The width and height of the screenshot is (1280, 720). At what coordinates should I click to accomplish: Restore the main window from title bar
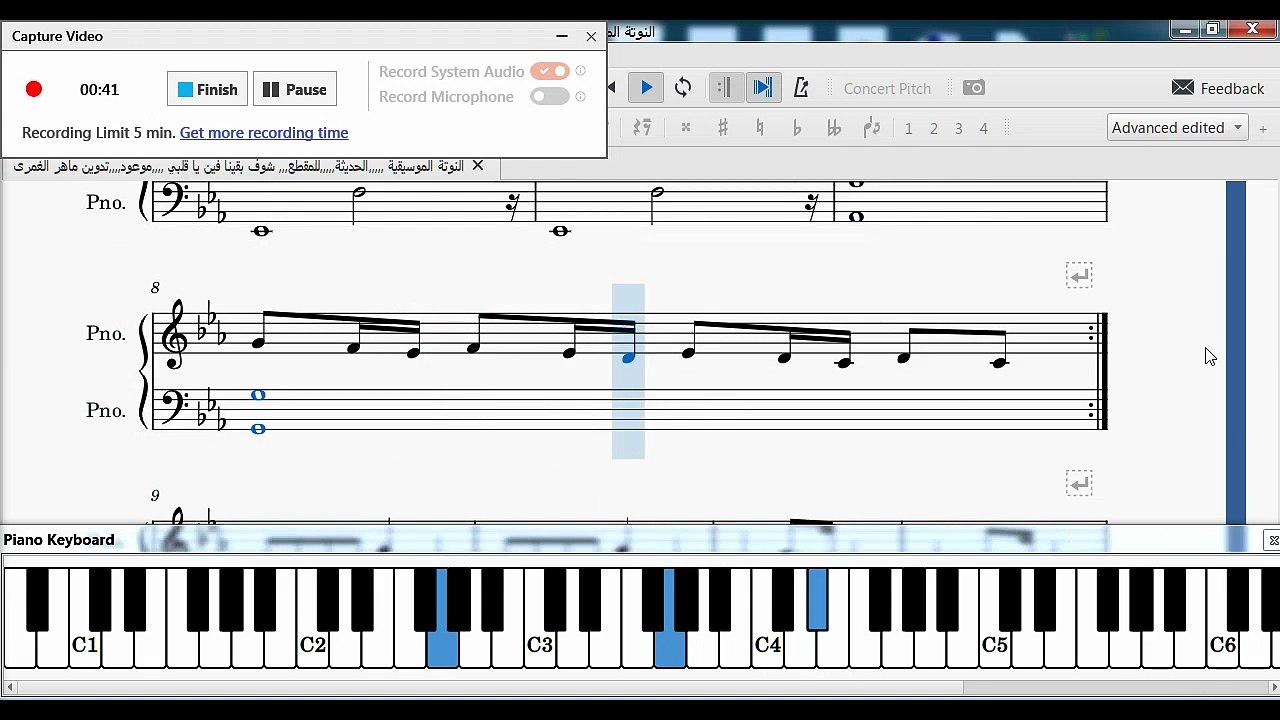coord(1212,29)
